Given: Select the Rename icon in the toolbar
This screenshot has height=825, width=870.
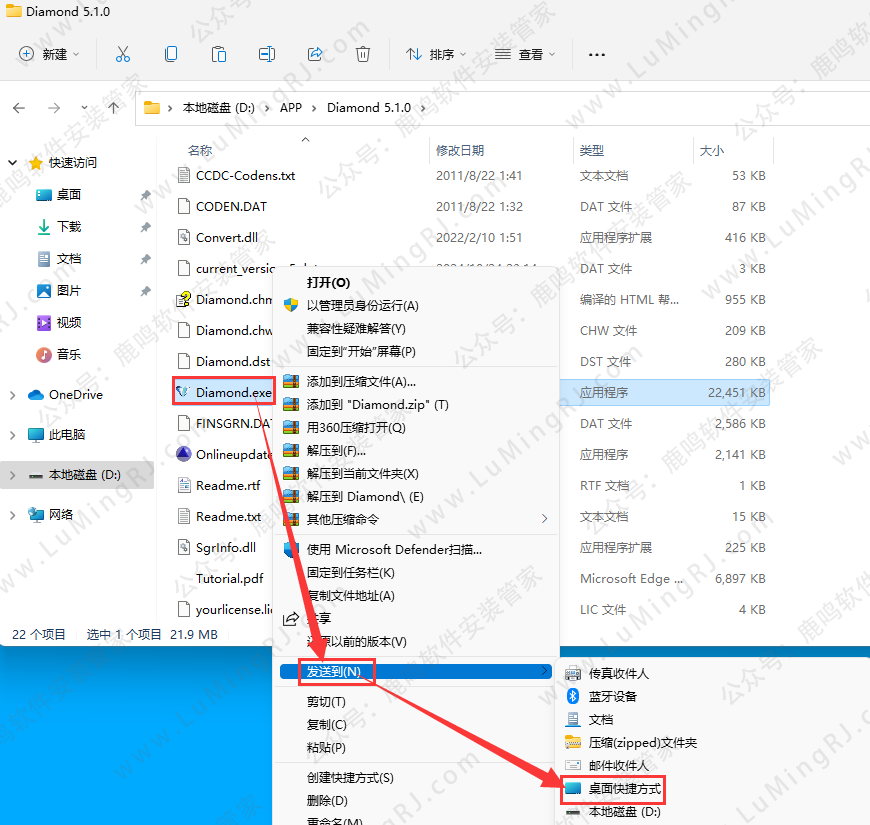Looking at the screenshot, I should (x=267, y=54).
